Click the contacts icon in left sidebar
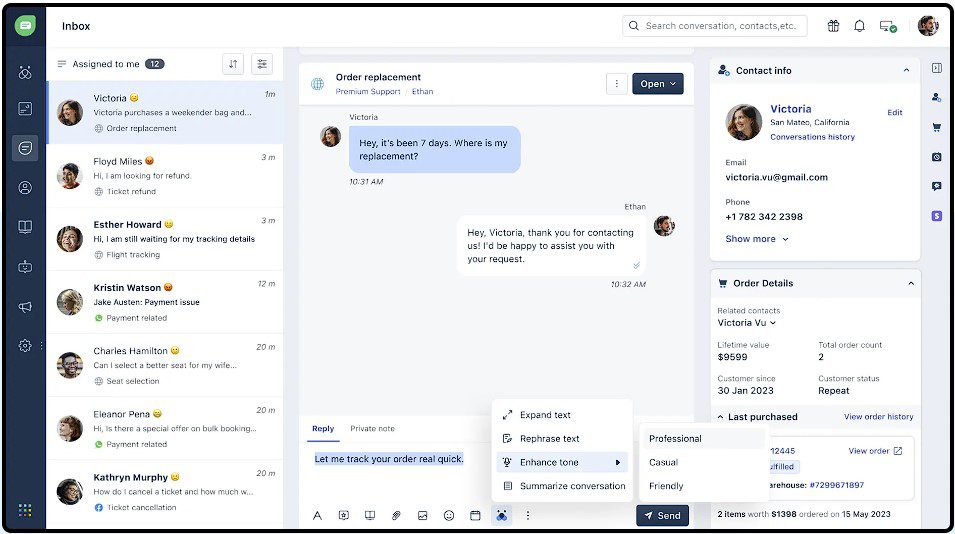 [25, 187]
